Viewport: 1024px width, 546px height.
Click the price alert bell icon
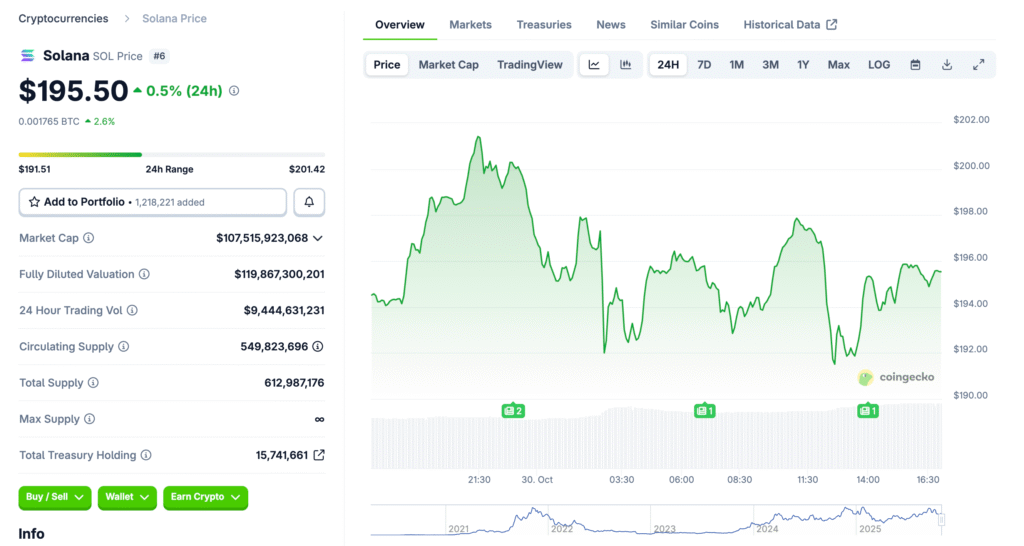pos(309,202)
